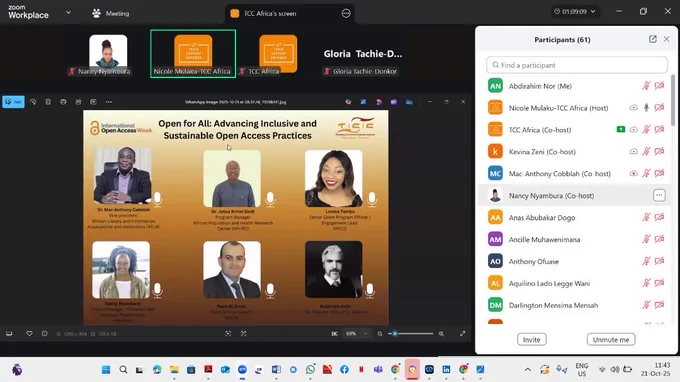Click the Edit button in Photos toolbar
This screenshot has width=680, height=382.
click(x=13, y=102)
